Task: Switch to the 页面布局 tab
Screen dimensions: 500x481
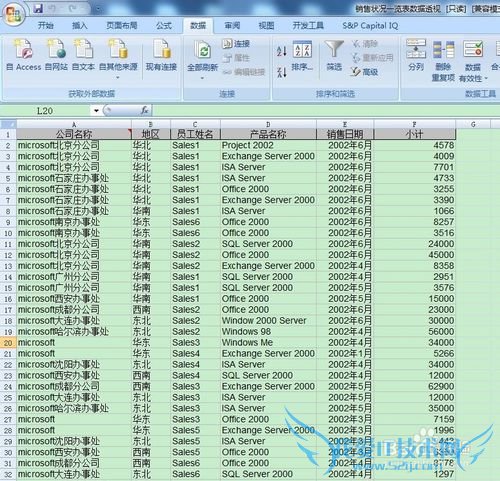Action: [122, 26]
